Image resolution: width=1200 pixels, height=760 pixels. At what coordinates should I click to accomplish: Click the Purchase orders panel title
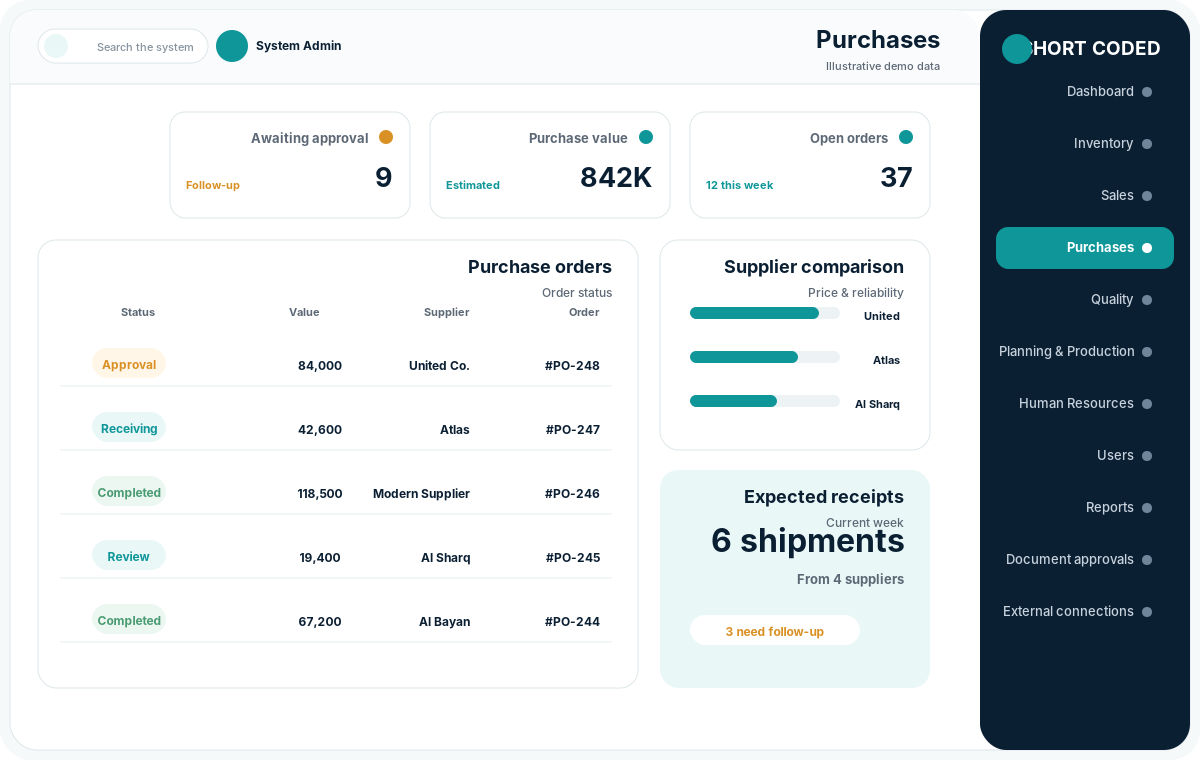540,267
